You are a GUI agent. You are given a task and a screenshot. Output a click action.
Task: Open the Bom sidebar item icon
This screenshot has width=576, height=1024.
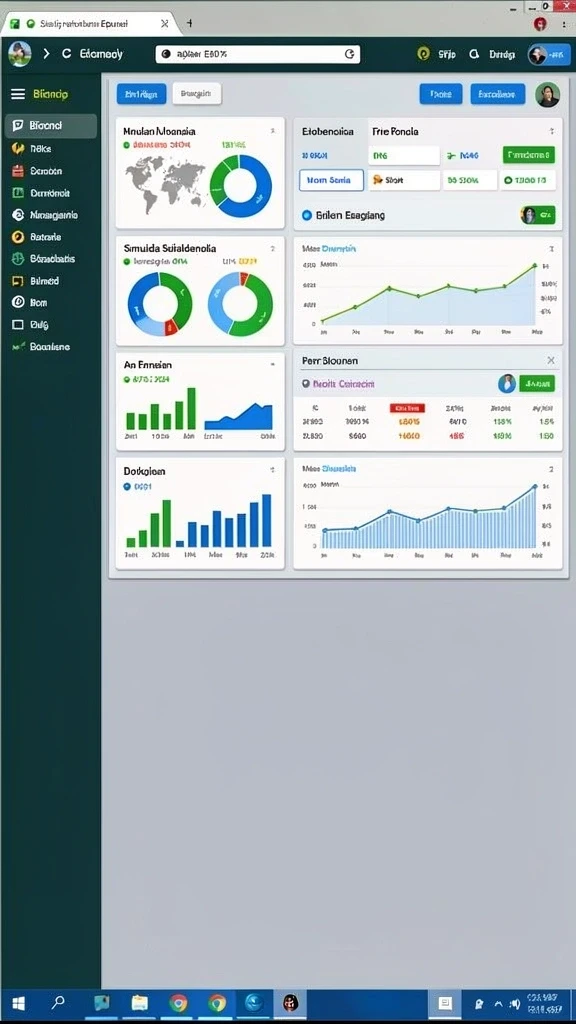[18, 302]
